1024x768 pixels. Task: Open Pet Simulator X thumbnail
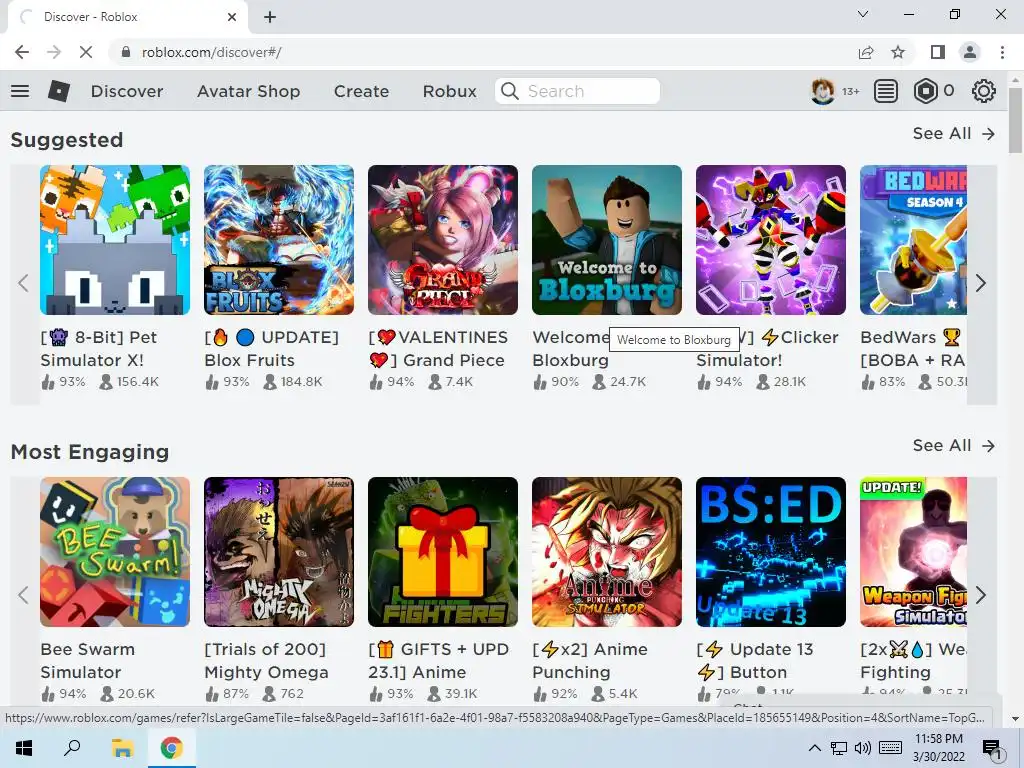click(115, 240)
